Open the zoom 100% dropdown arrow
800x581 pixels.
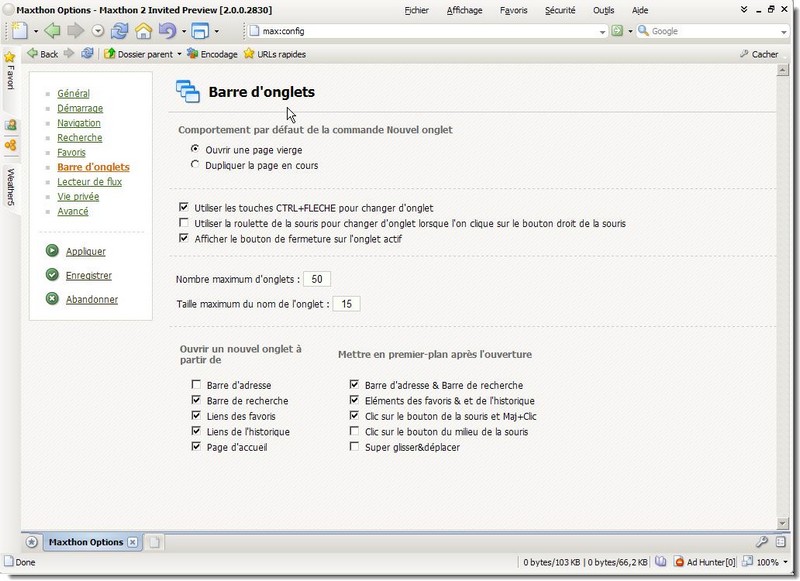[x=785, y=562]
